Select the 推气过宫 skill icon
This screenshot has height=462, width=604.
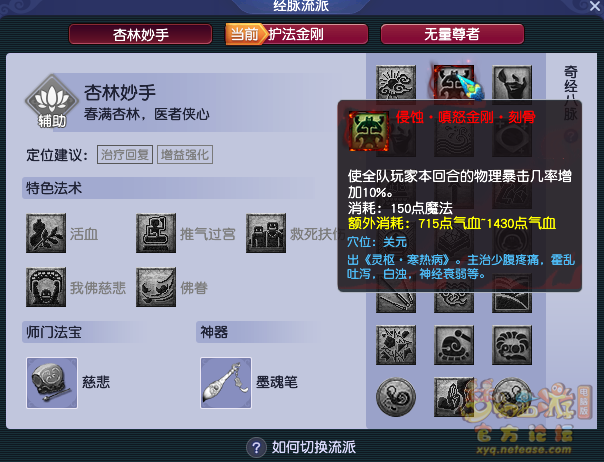pyautogui.click(x=156, y=233)
